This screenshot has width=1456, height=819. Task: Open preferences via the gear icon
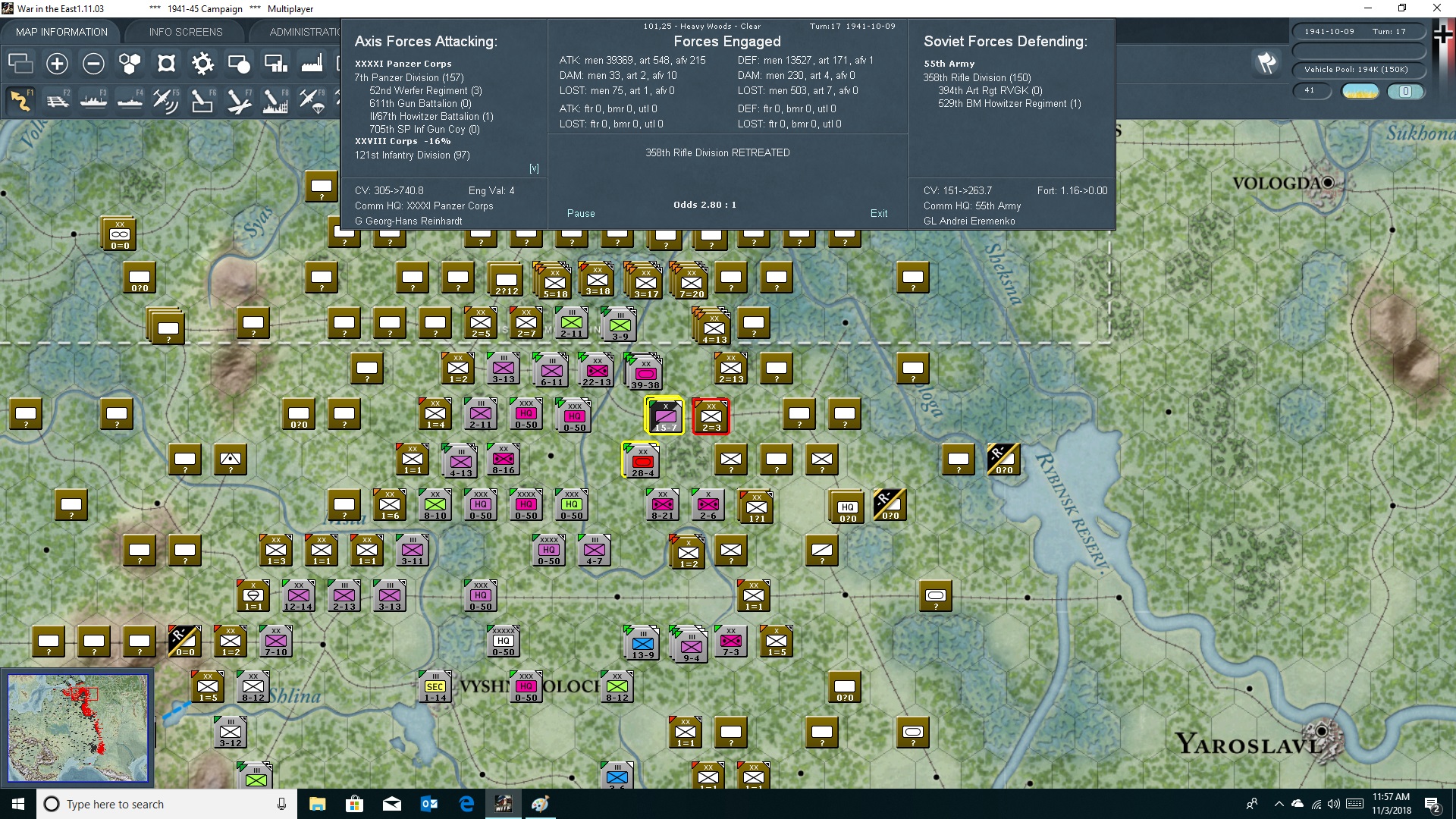coord(202,64)
